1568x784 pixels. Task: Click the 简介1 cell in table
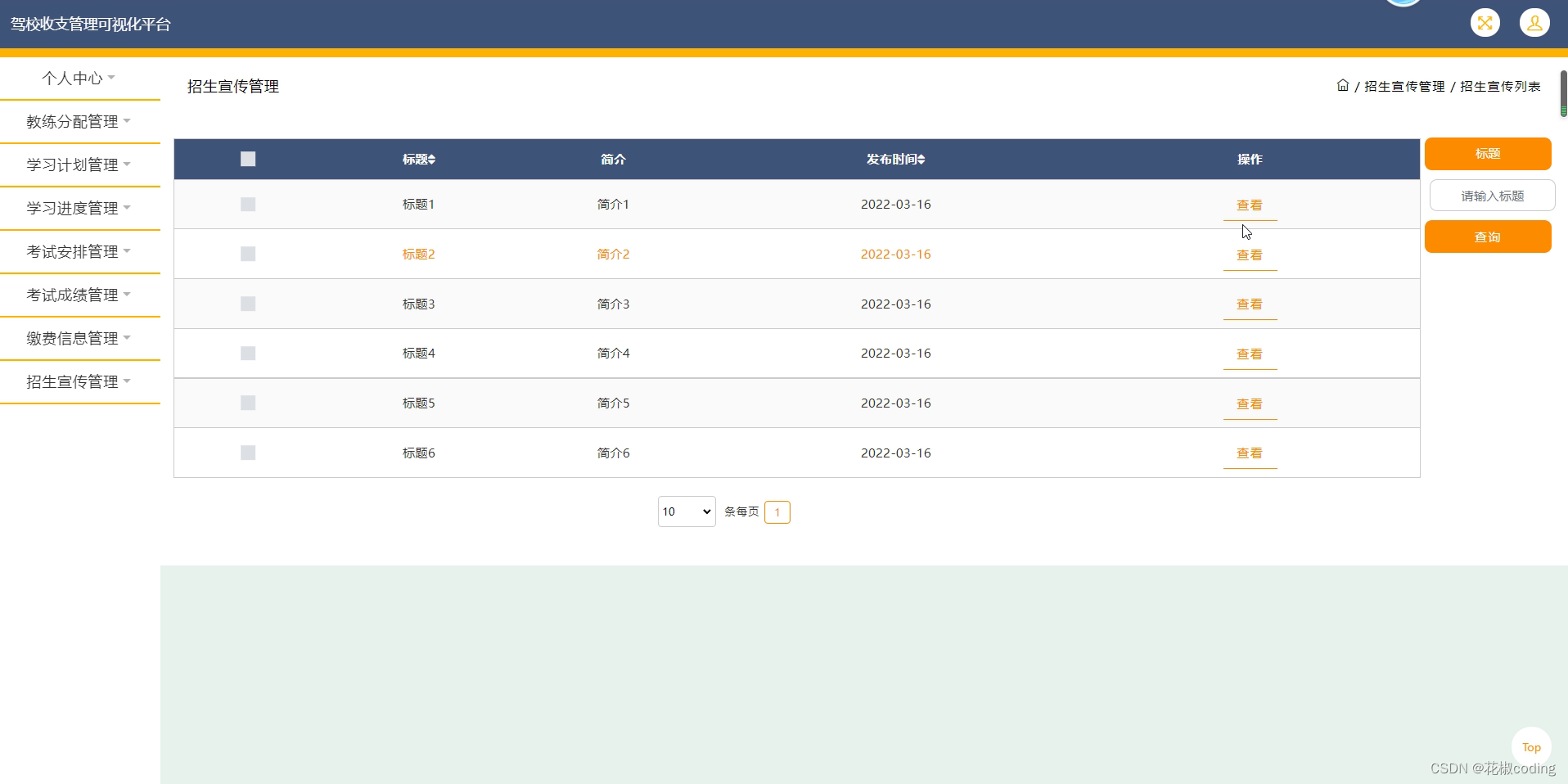tap(613, 204)
